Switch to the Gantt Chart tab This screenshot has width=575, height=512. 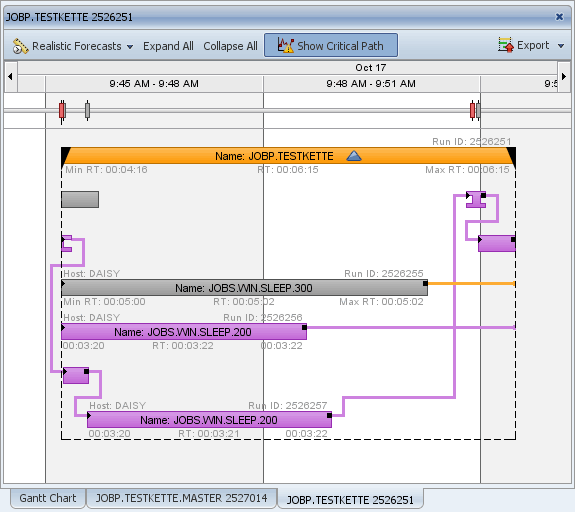(48, 498)
